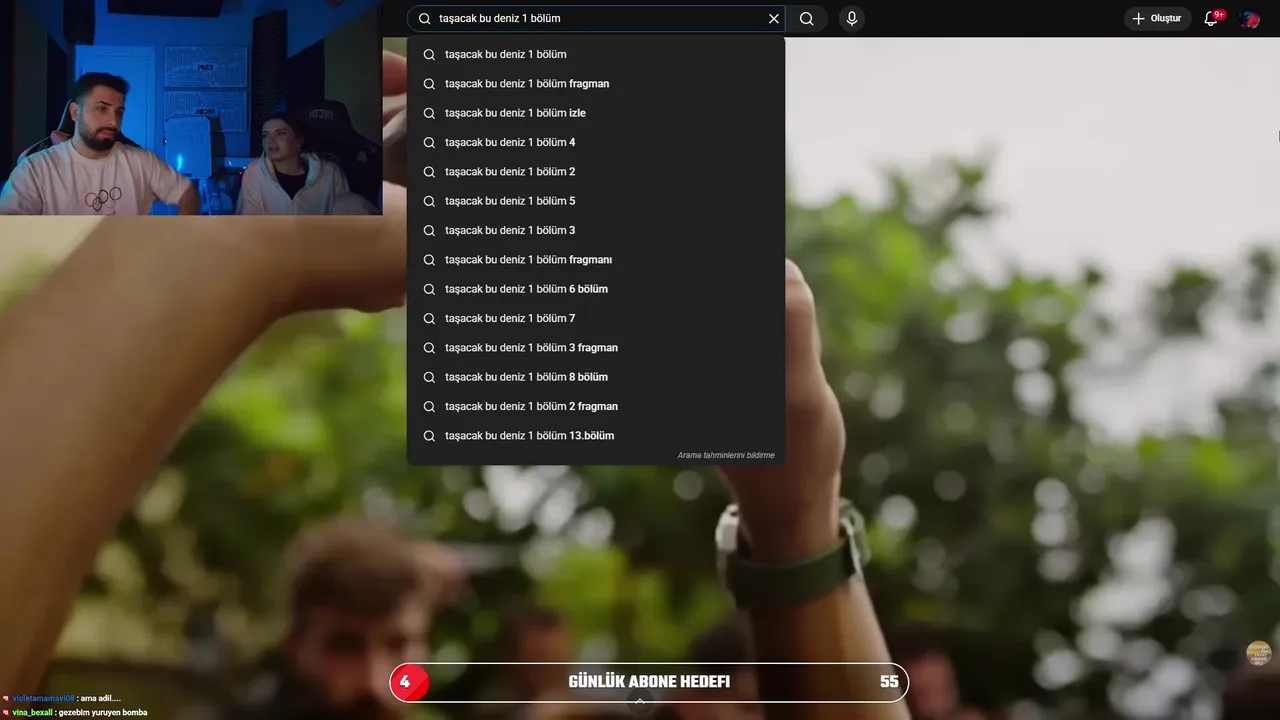Pick suggestion "1 bölüm 4"
This screenshot has height=720, width=1280.
point(596,142)
